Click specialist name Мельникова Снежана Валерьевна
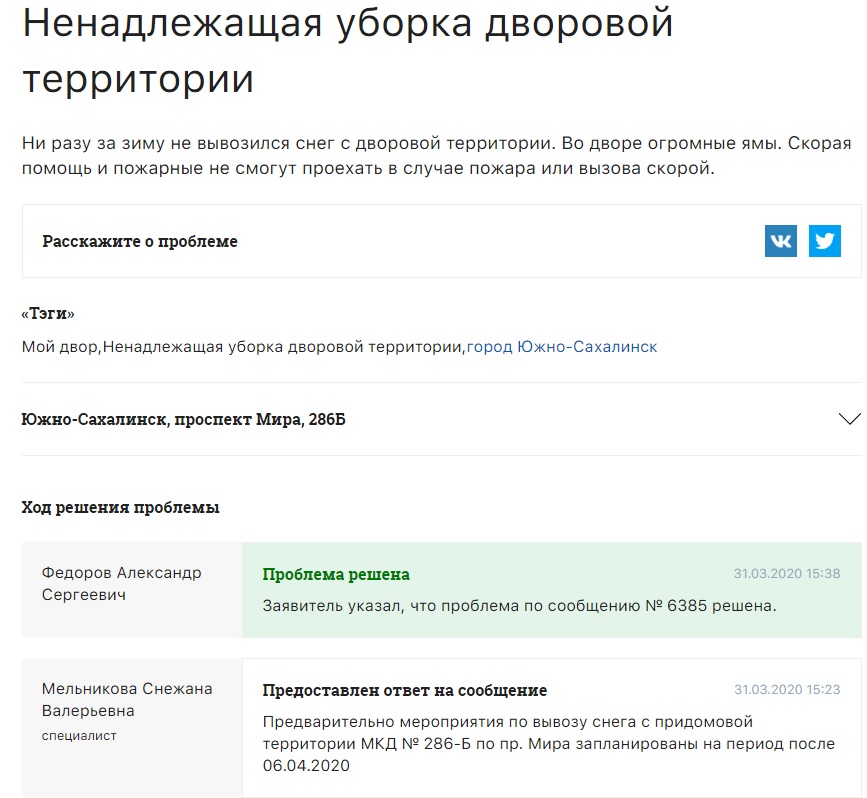 coord(127,699)
